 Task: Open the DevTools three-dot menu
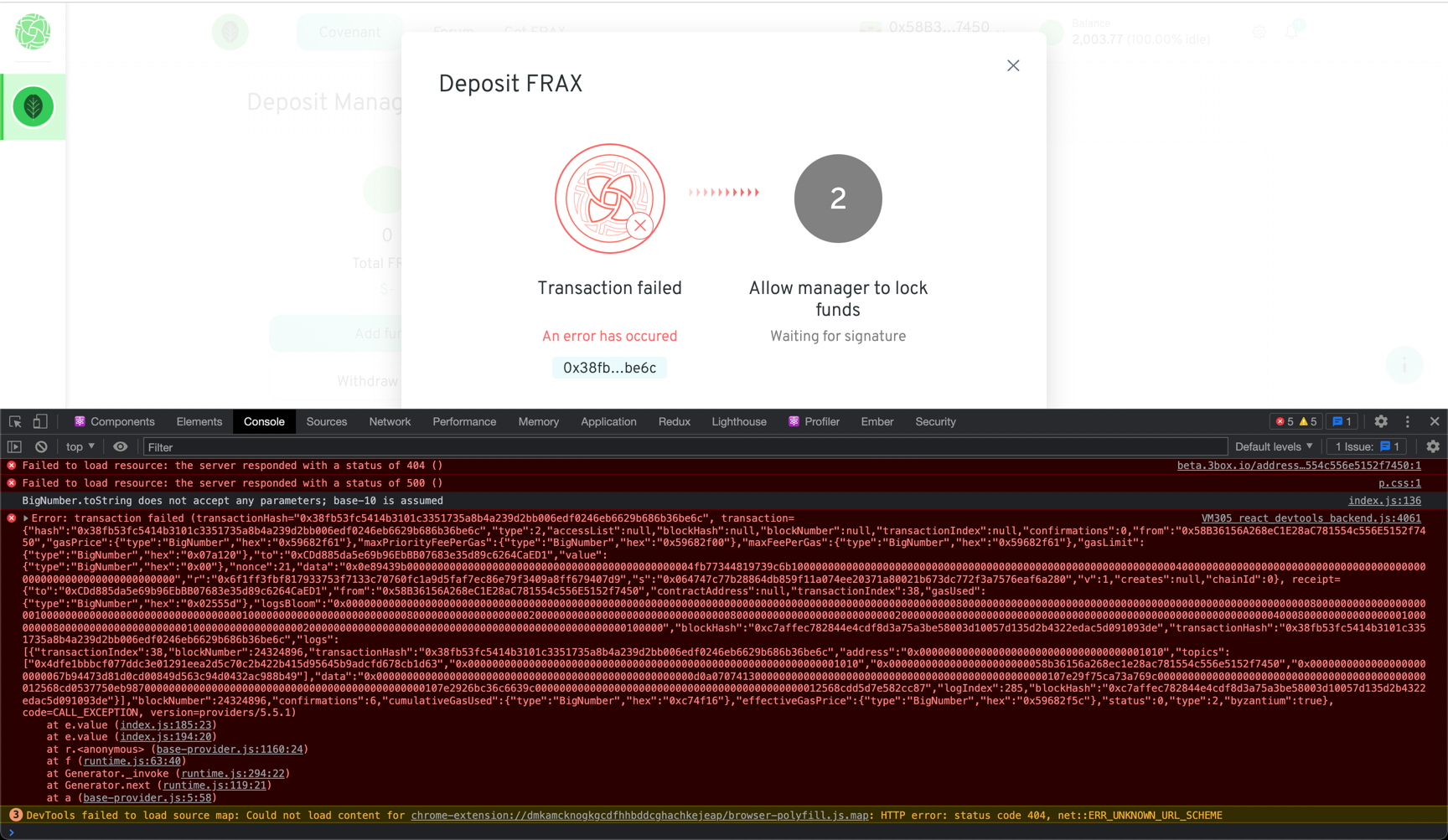(1407, 421)
